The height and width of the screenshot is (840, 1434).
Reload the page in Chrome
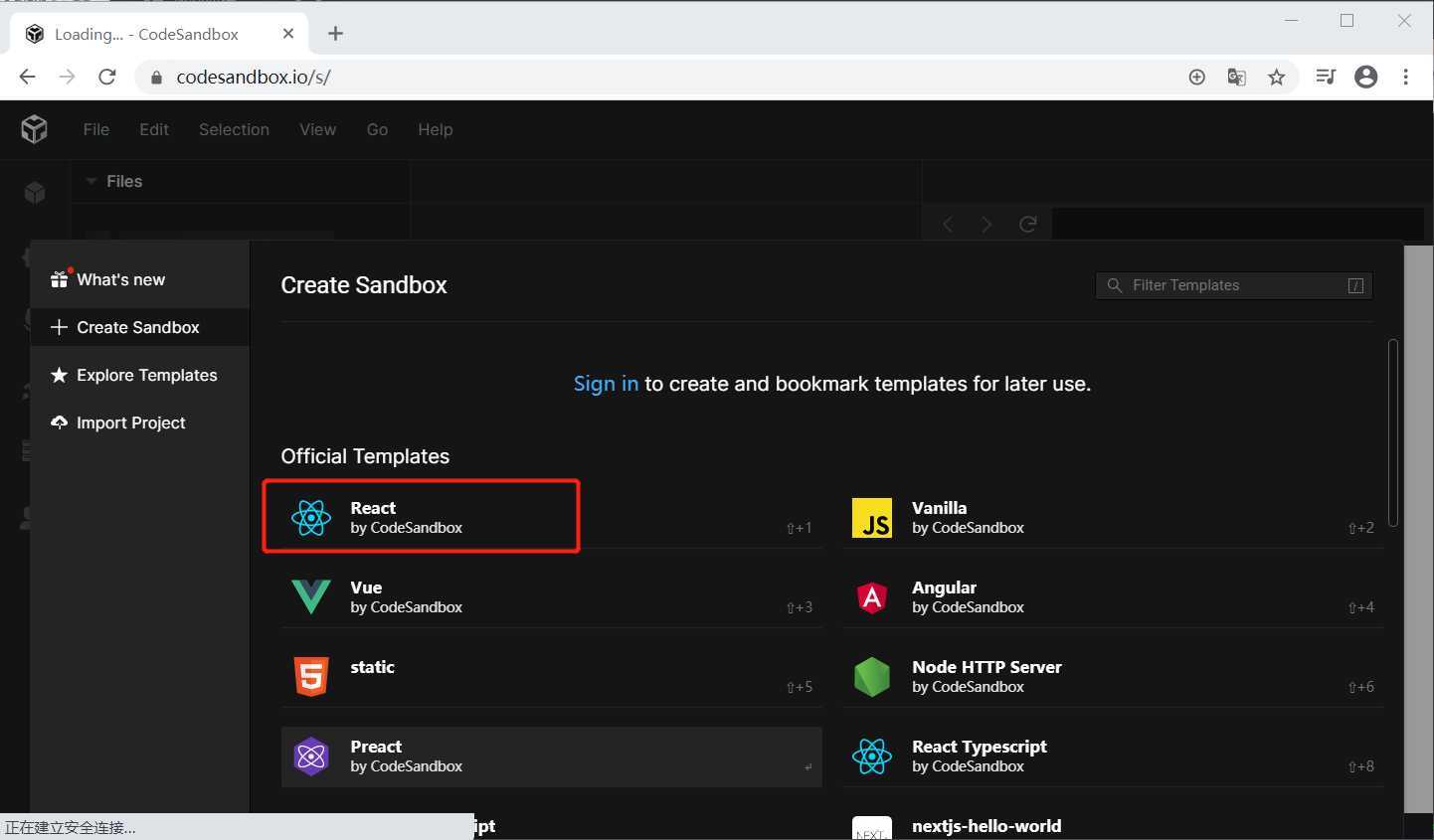(107, 77)
